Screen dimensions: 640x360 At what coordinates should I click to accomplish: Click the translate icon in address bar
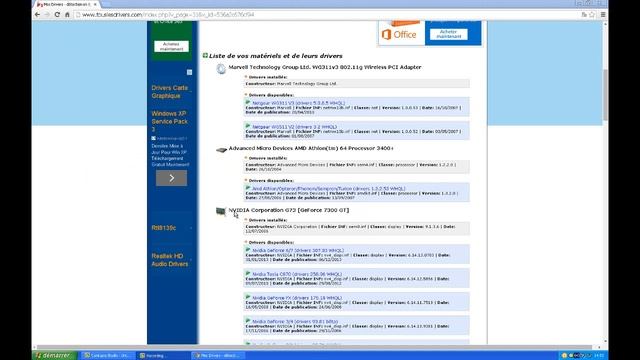click(584, 15)
